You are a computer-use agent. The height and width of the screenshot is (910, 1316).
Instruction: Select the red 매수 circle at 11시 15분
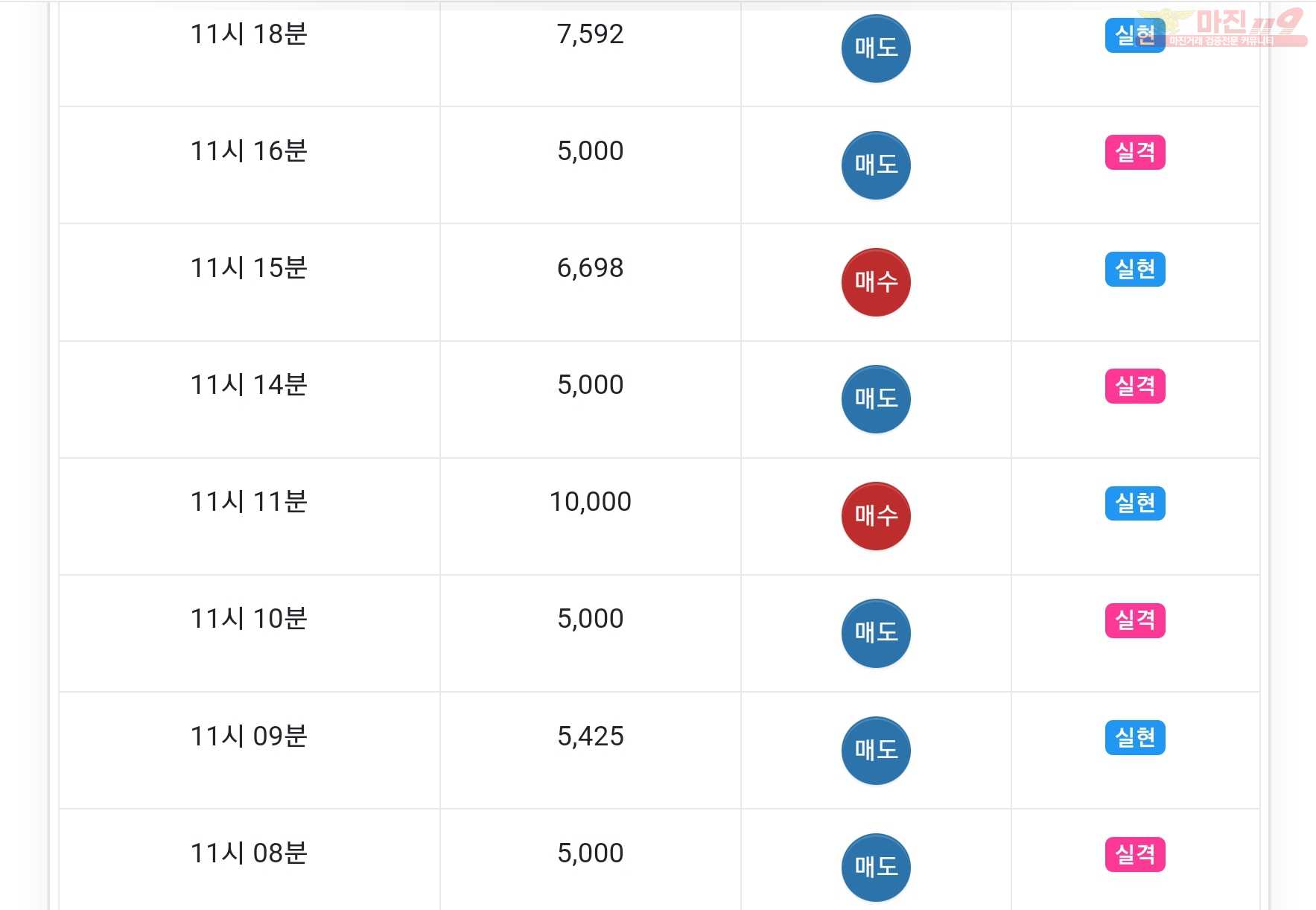pos(876,282)
